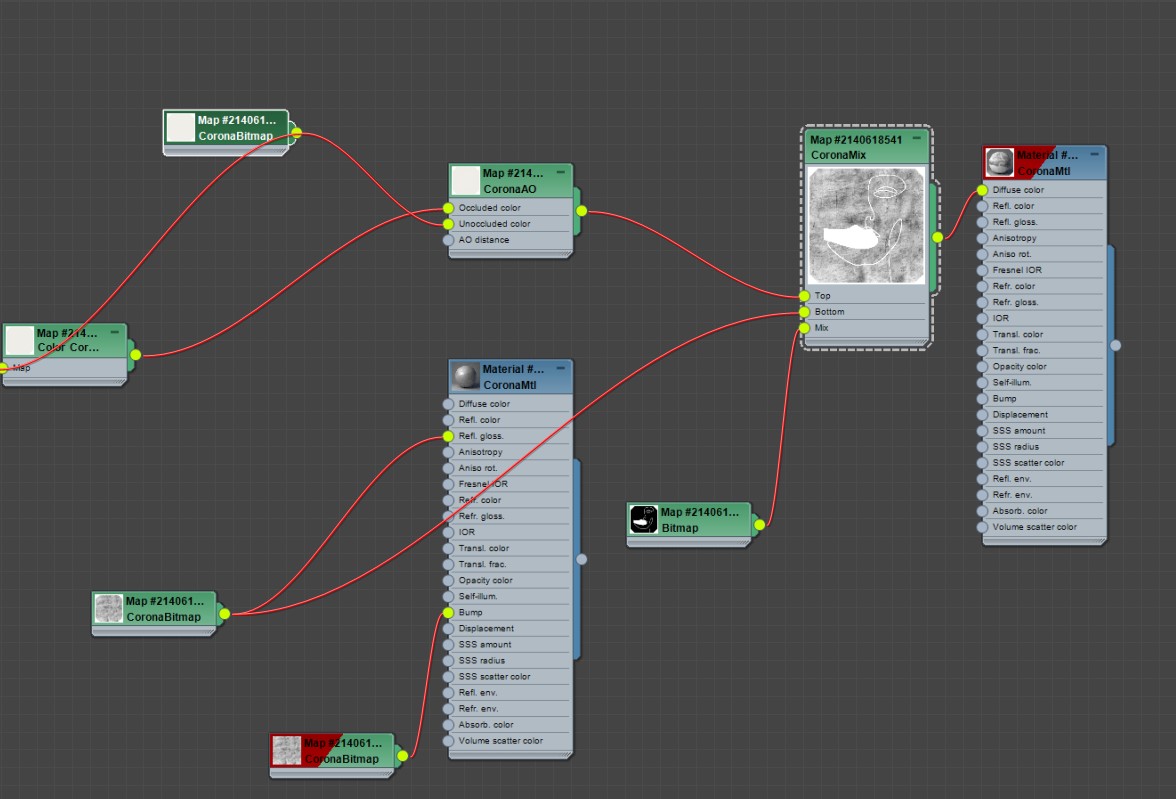This screenshot has width=1176, height=799.
Task: Click the top CoronaBitmap white thumbnail
Action: 180,128
